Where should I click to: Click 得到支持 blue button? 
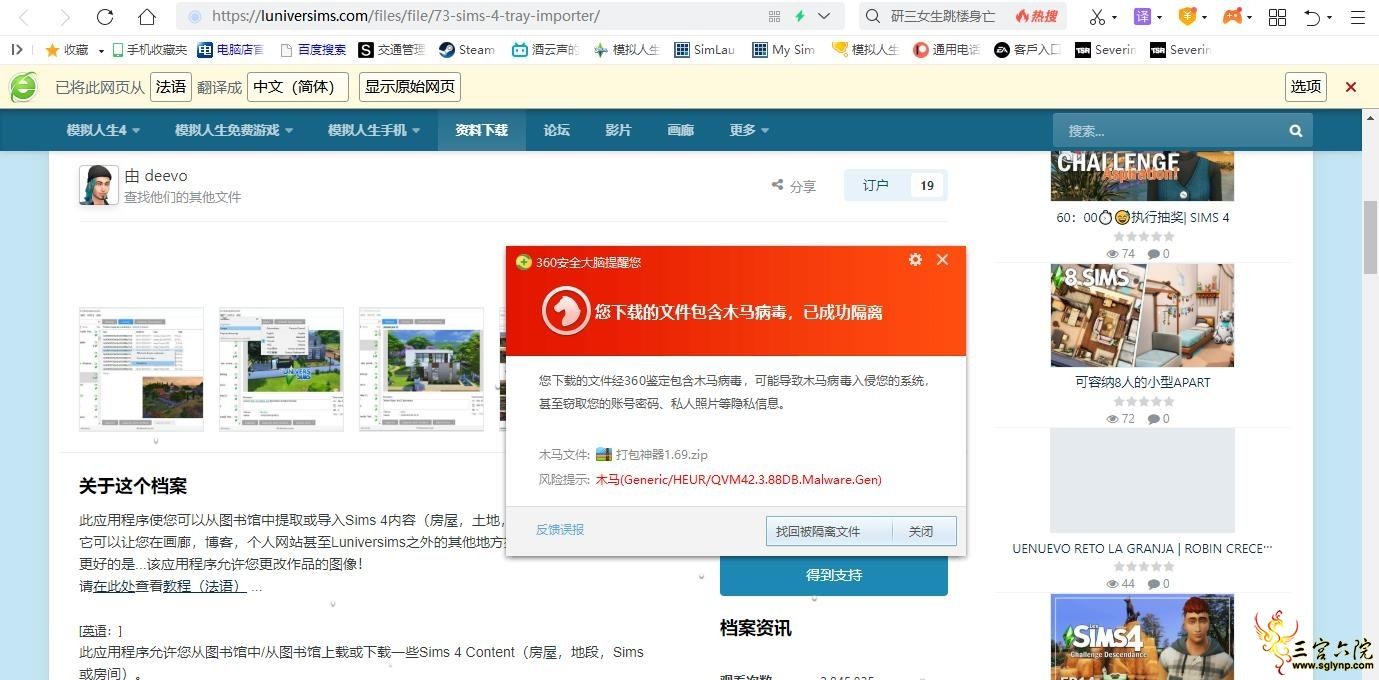tap(834, 575)
